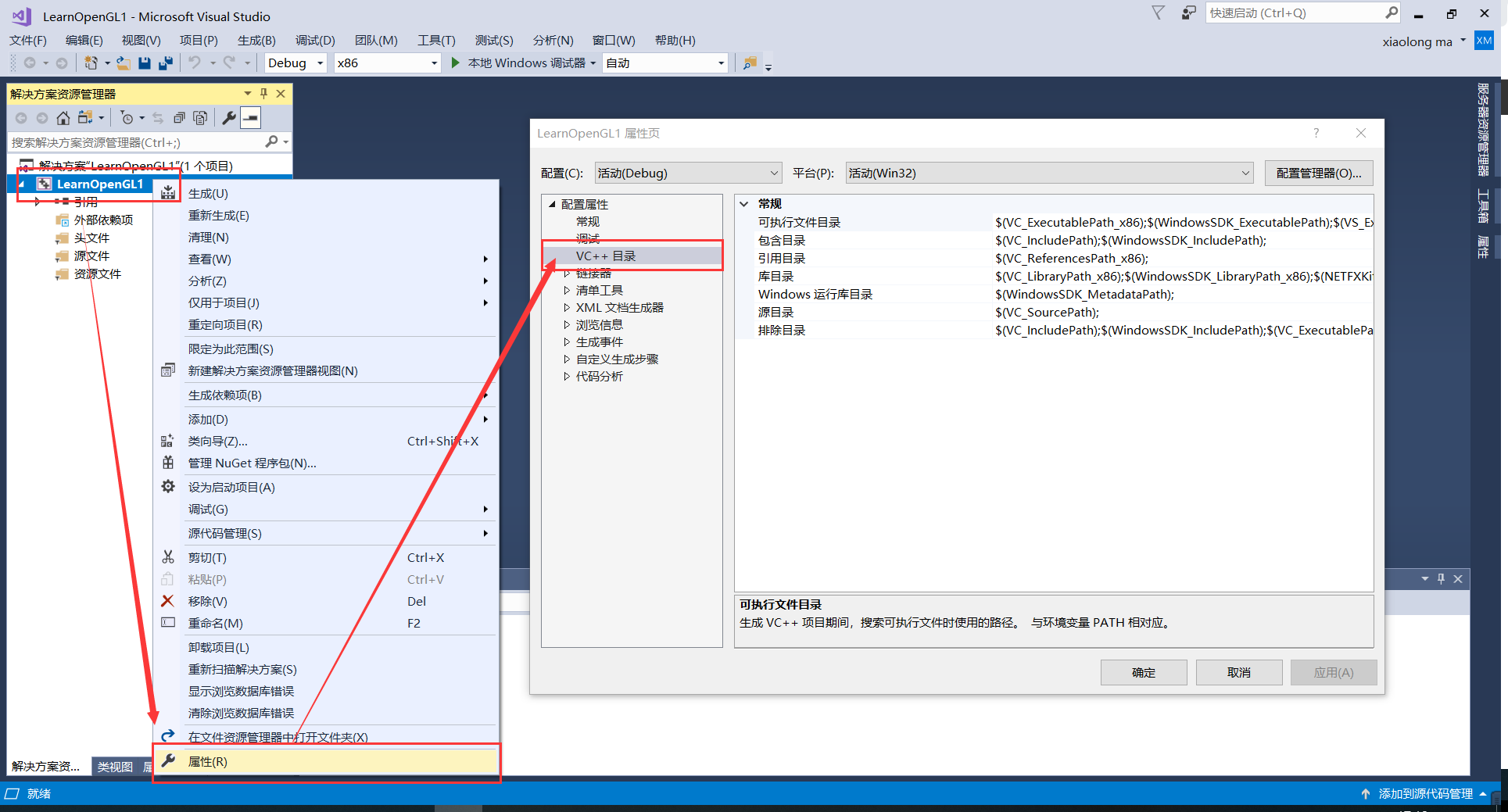
Task: Click the help question mark in property dialog
Action: [x=1316, y=133]
